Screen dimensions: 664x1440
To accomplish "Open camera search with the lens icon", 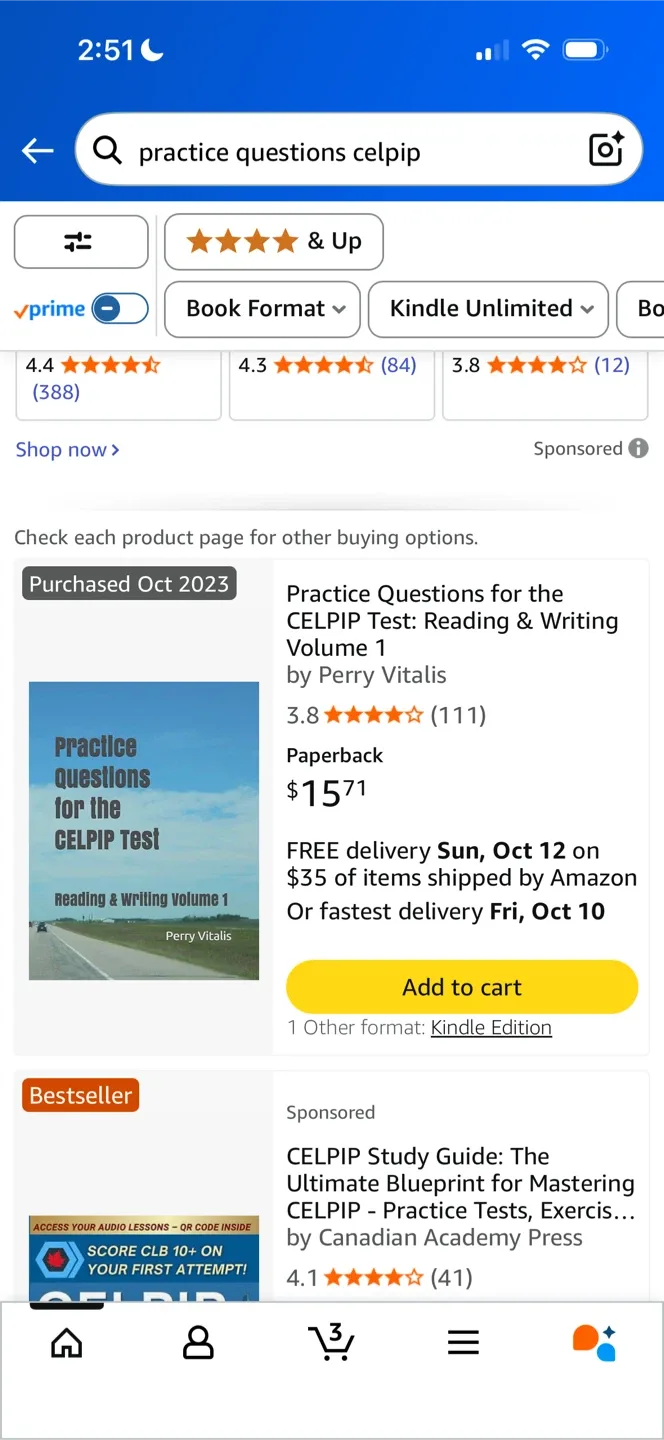I will (606, 150).
